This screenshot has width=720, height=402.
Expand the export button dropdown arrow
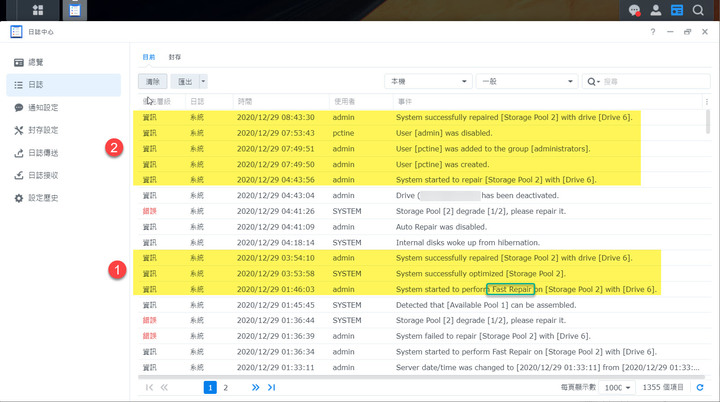point(203,81)
